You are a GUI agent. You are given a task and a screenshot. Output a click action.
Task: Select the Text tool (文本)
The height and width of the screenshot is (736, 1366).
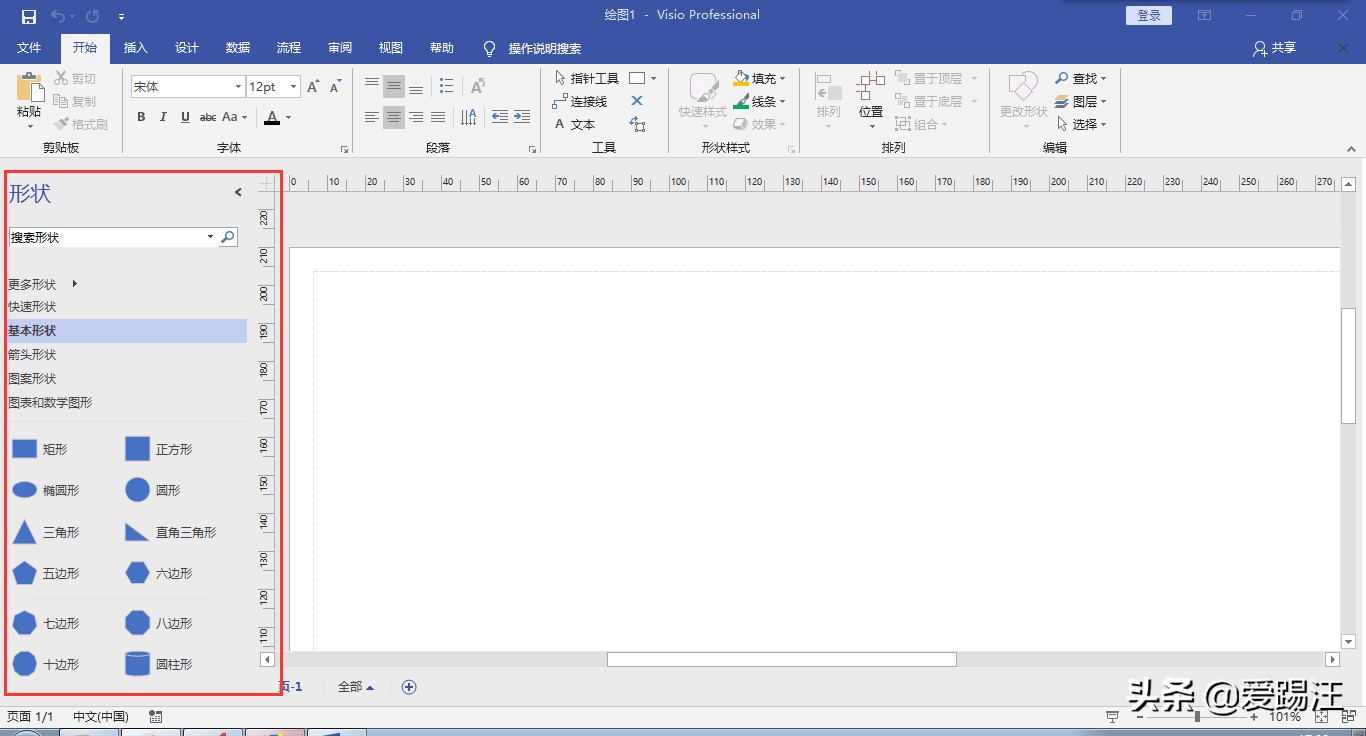(x=575, y=124)
